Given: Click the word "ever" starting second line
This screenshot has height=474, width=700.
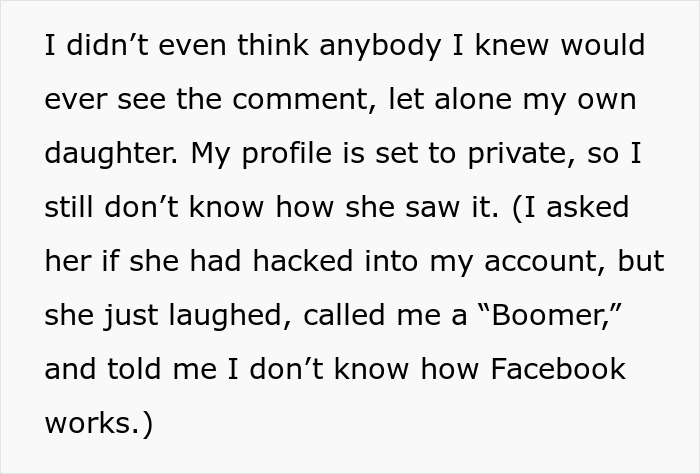Looking at the screenshot, I should click(72, 99).
